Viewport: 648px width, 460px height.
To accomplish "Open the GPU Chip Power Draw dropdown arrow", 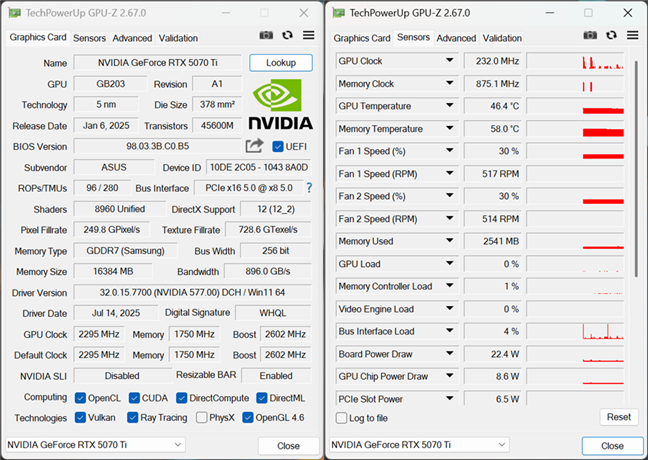I will click(x=449, y=376).
